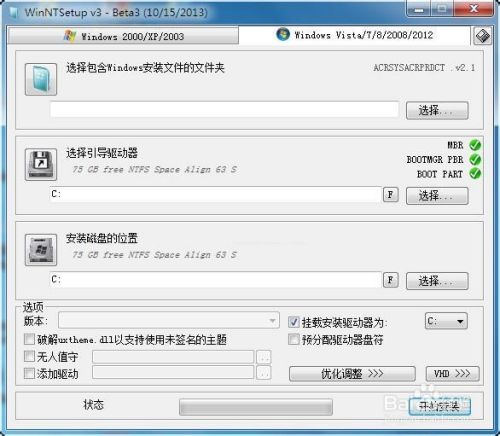This screenshot has width=500, height=436.
Task: Click the installation disk location icon
Action: coord(41,250)
